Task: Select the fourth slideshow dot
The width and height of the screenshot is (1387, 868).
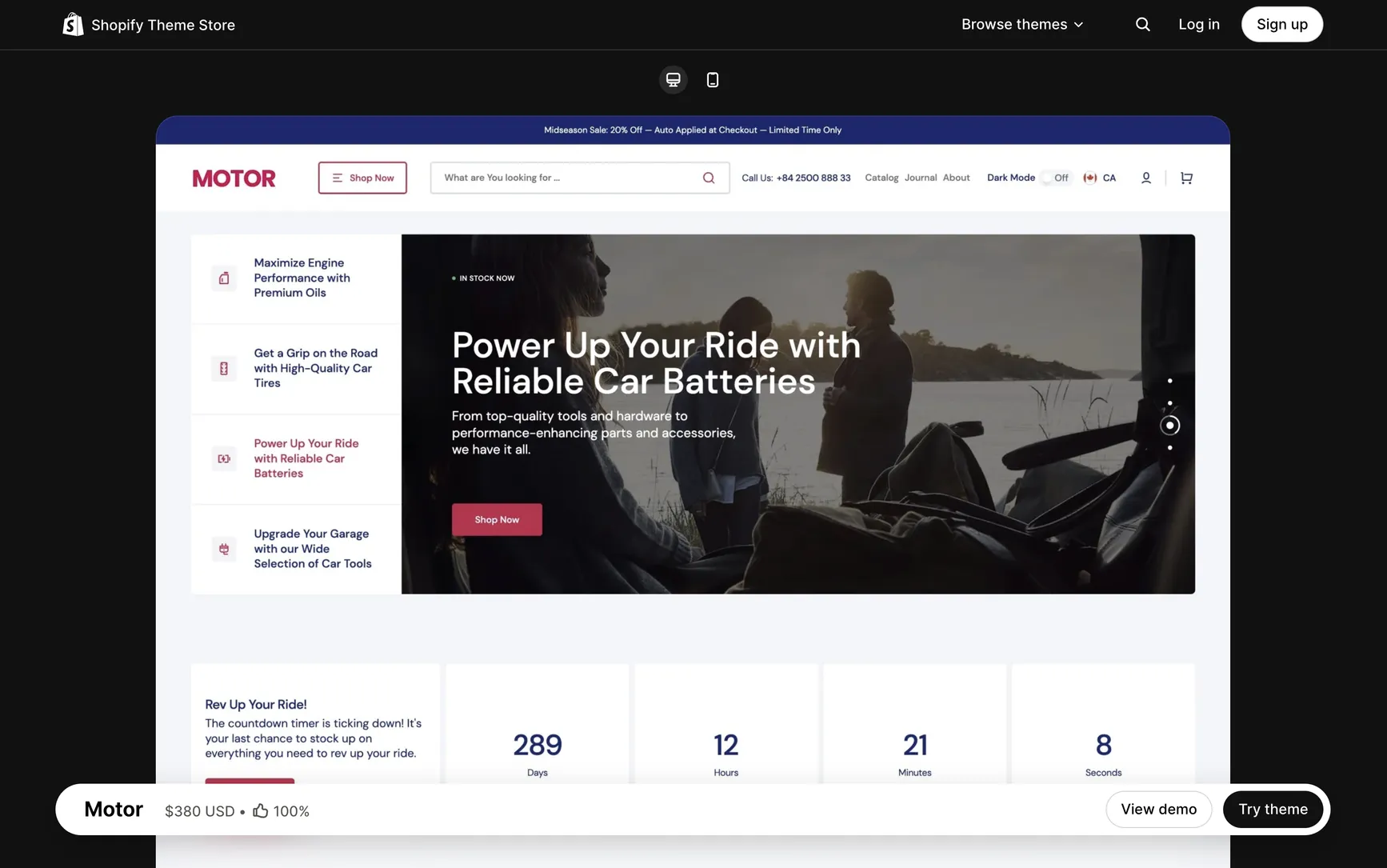Action: point(1169,447)
